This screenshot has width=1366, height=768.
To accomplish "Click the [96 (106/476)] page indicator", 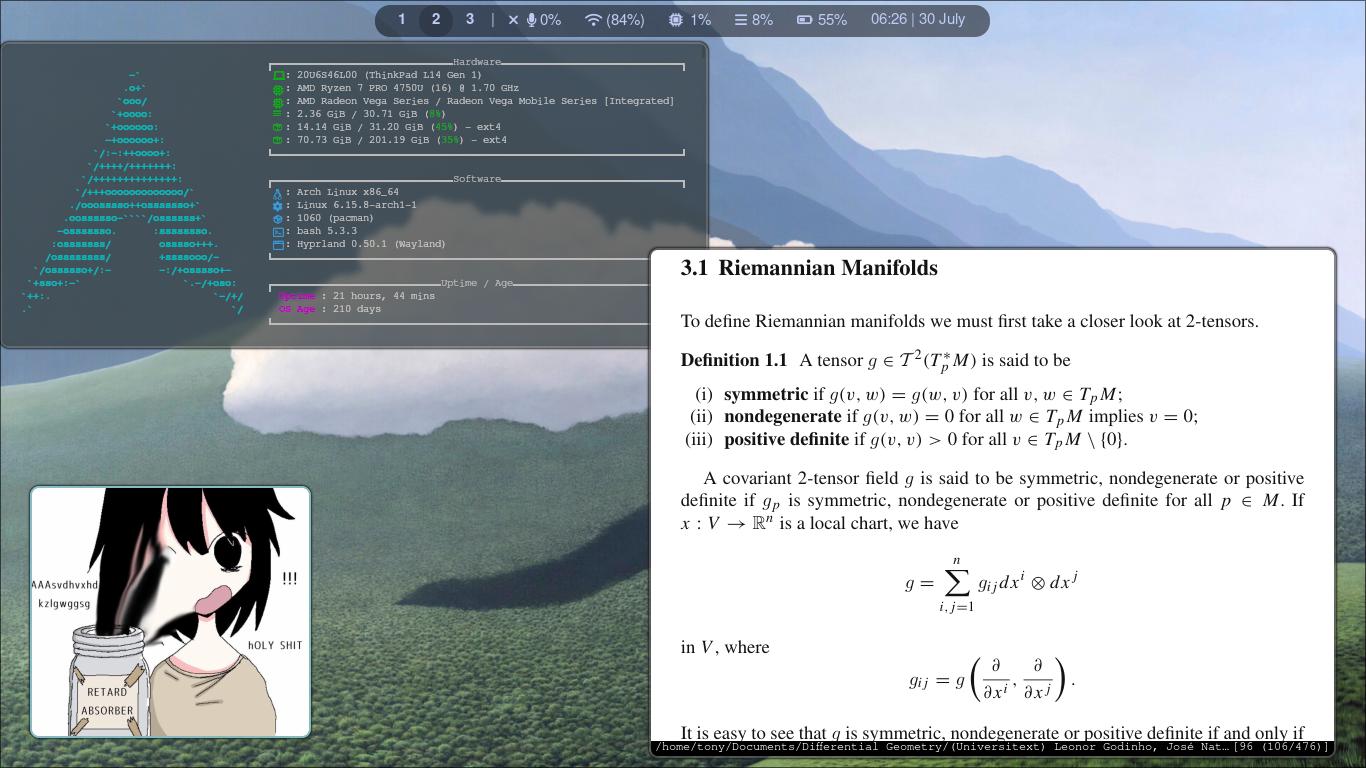I will click(1282, 747).
